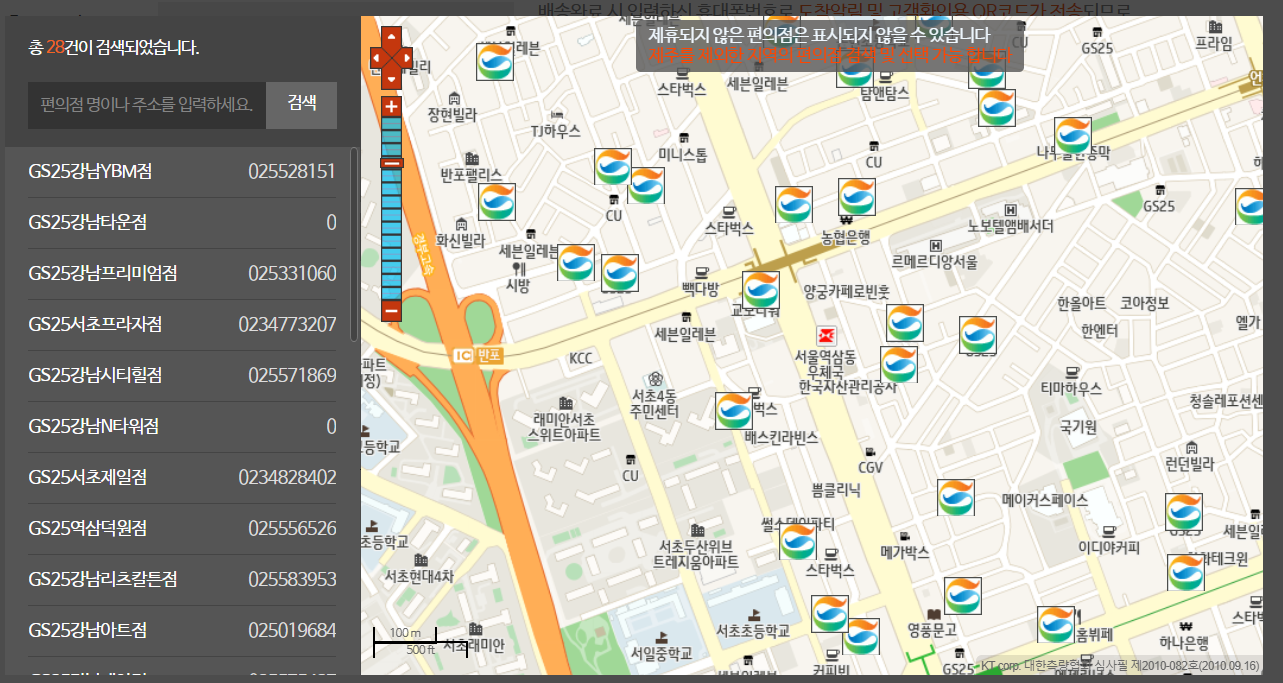1283x683 pixels.
Task: Click the zoom slider handle
Action: click(391, 163)
